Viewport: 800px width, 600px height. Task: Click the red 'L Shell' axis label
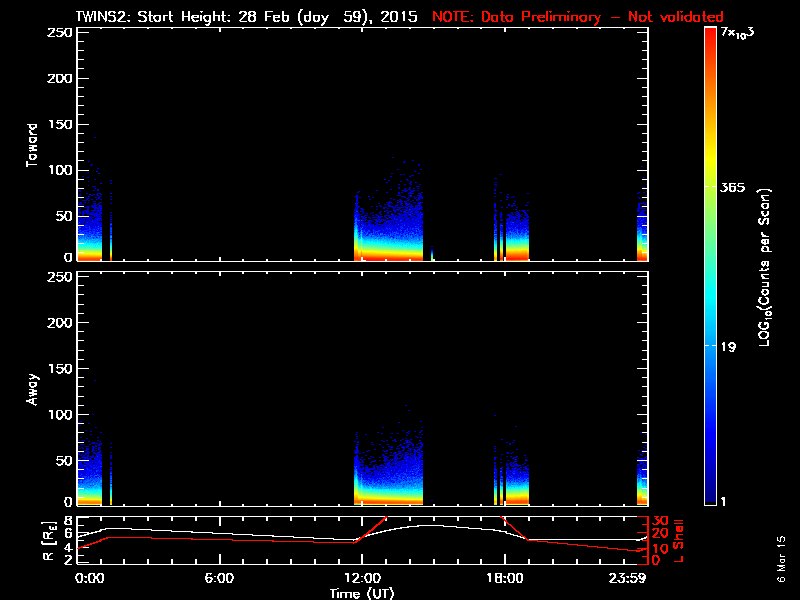[680, 538]
